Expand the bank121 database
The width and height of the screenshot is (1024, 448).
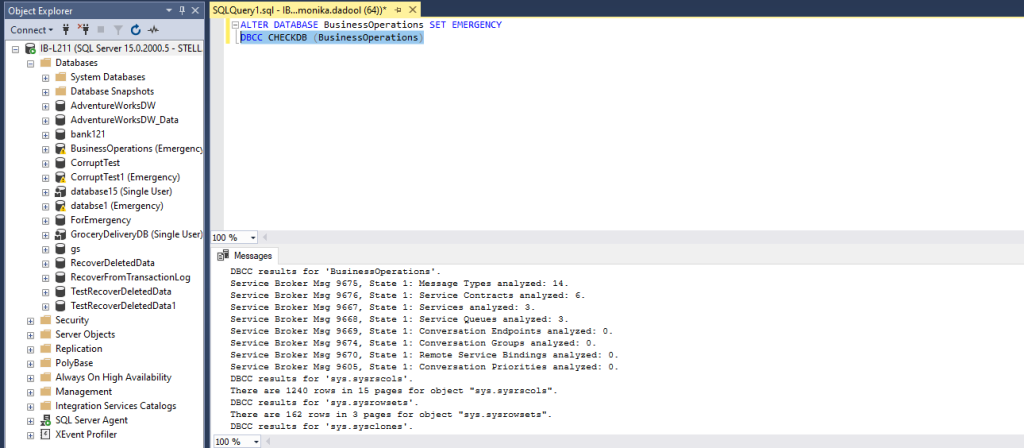coord(45,135)
